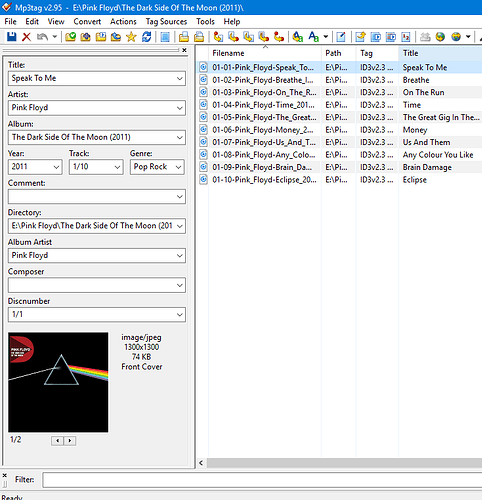Image resolution: width=482 pixels, height=500 pixels.
Task: Open the File menu
Action: 10,22
